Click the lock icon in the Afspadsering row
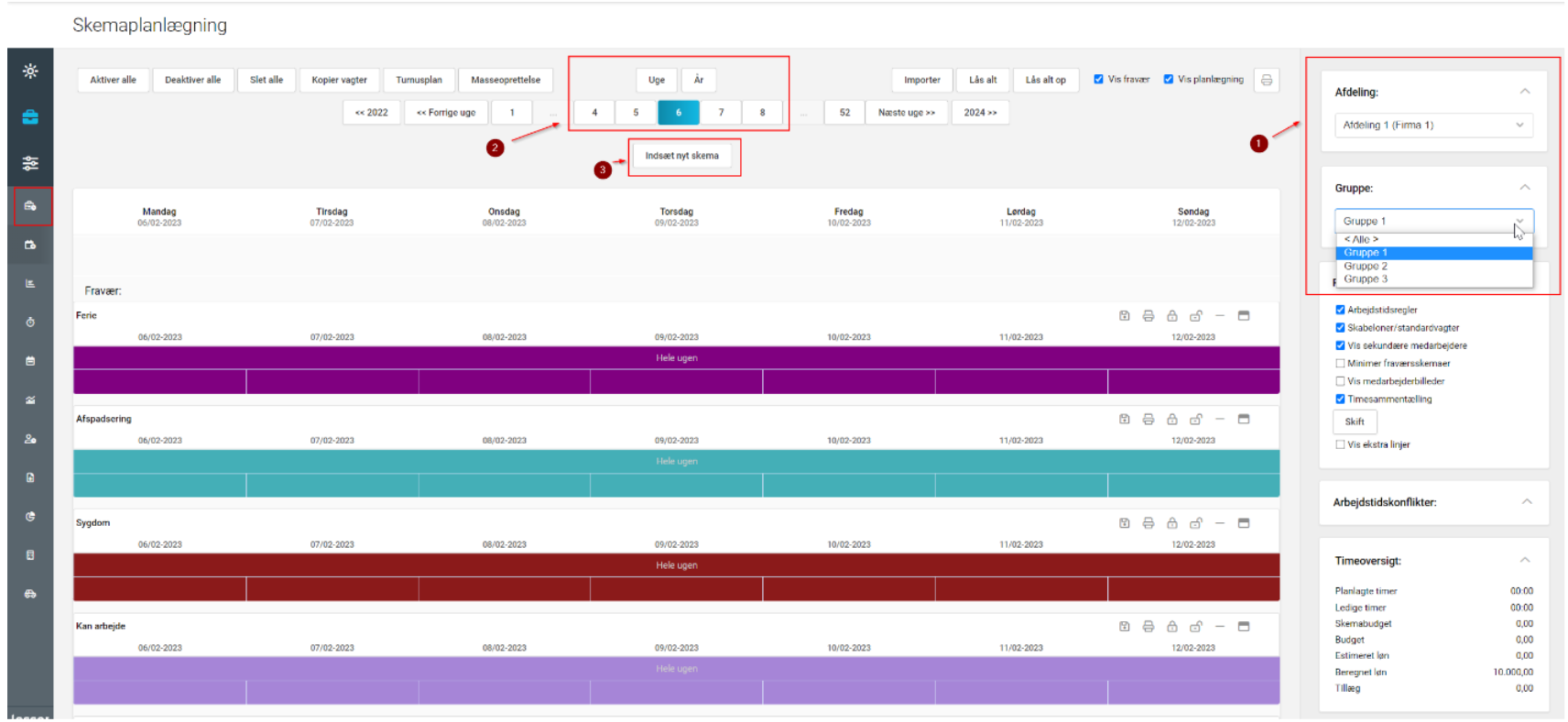Image resolution: width=1568 pixels, height=722 pixels. click(x=1171, y=420)
